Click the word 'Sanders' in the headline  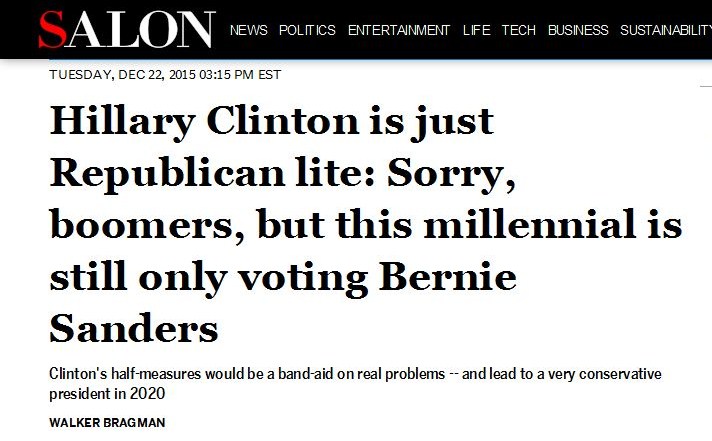(x=133, y=329)
